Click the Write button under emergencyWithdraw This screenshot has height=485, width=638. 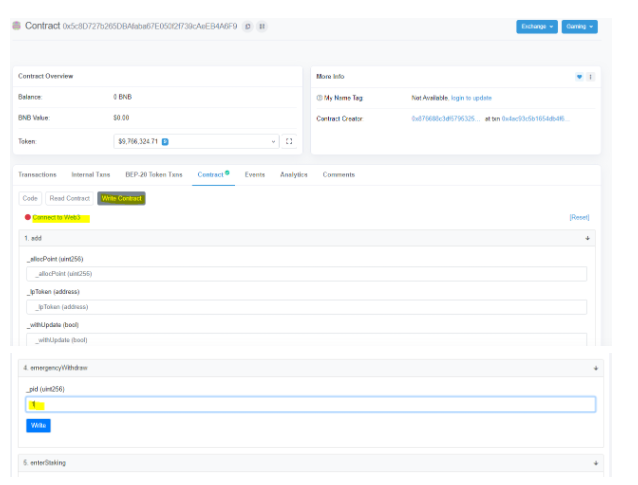click(x=38, y=426)
